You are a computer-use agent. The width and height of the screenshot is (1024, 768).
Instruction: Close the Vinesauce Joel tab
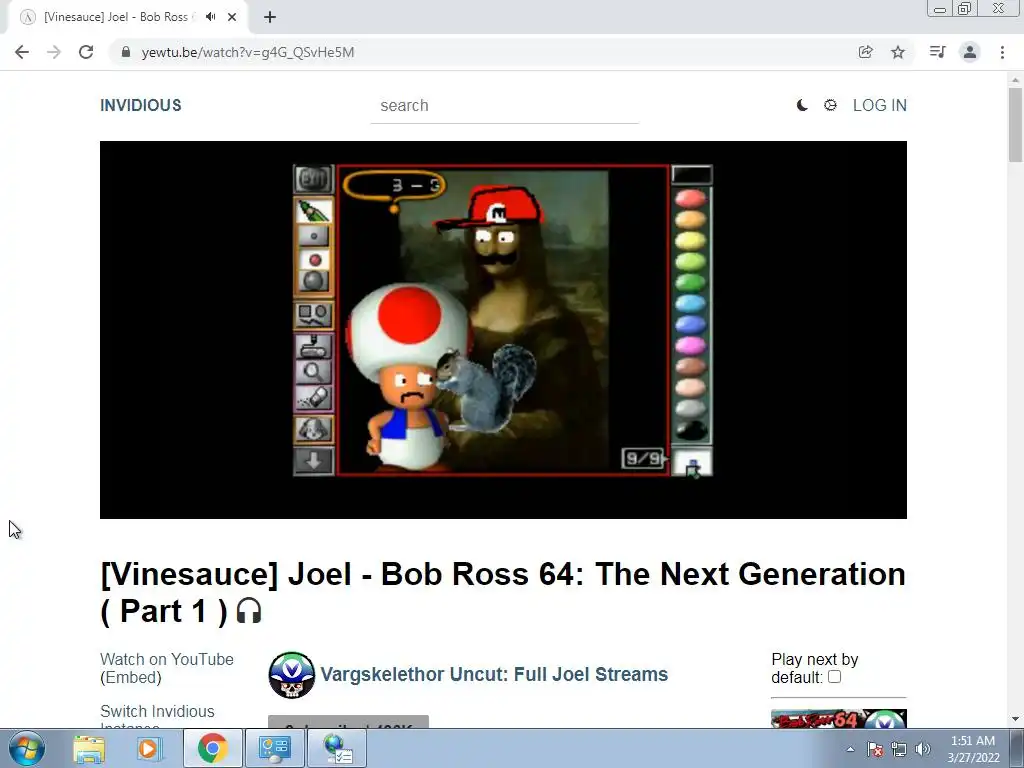tap(232, 17)
